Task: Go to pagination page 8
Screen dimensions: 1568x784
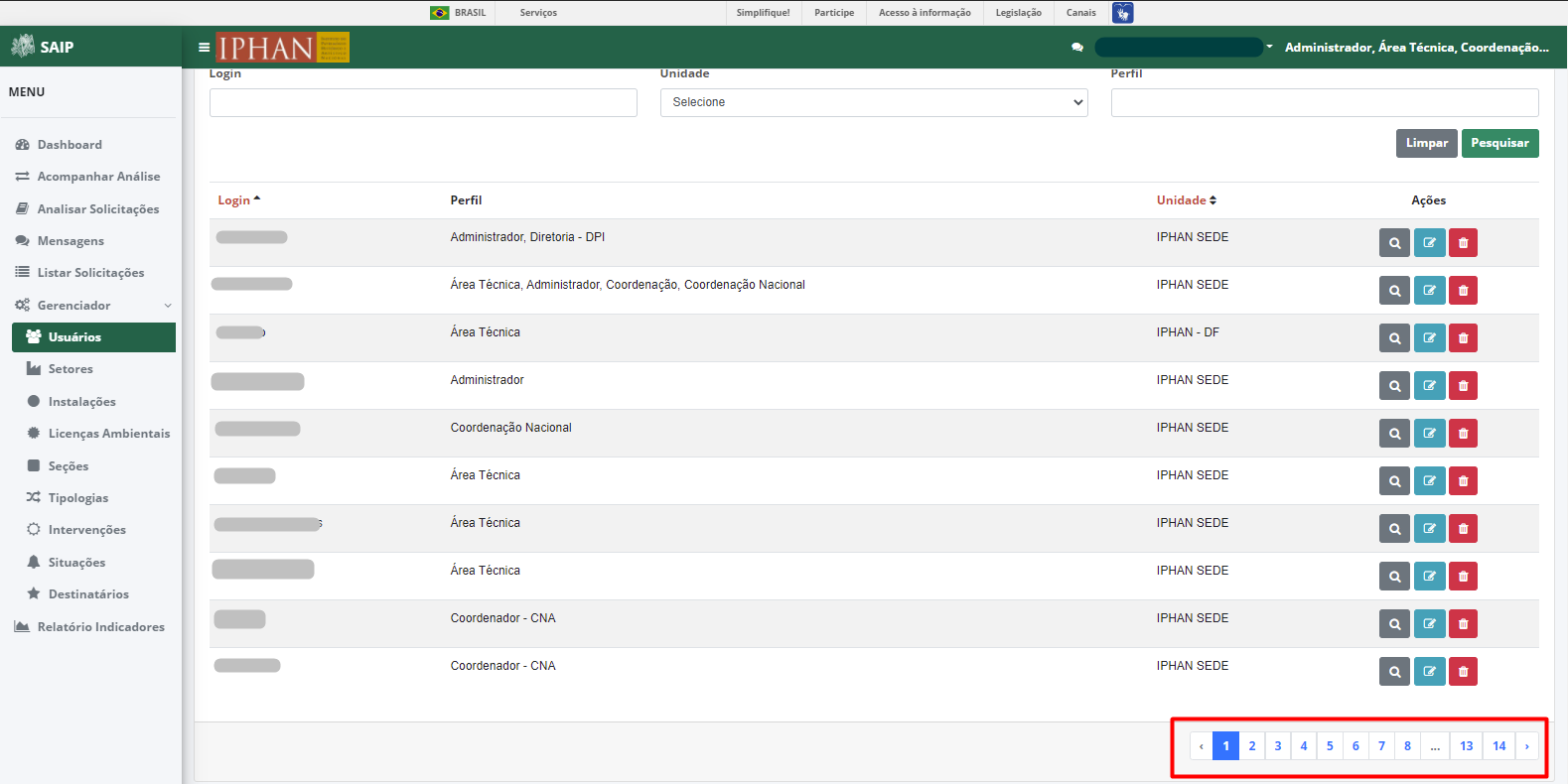Action: click(1407, 746)
